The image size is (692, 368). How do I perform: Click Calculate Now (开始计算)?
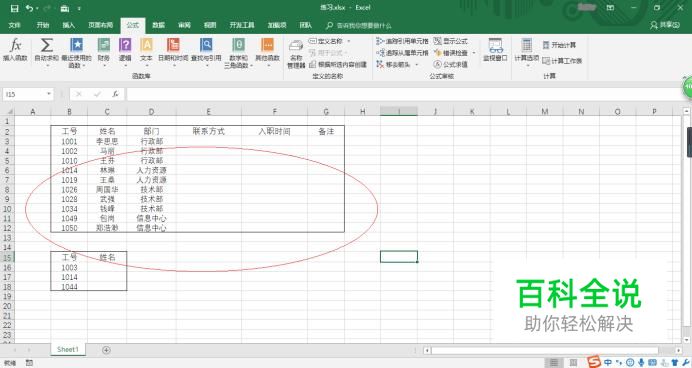(559, 45)
